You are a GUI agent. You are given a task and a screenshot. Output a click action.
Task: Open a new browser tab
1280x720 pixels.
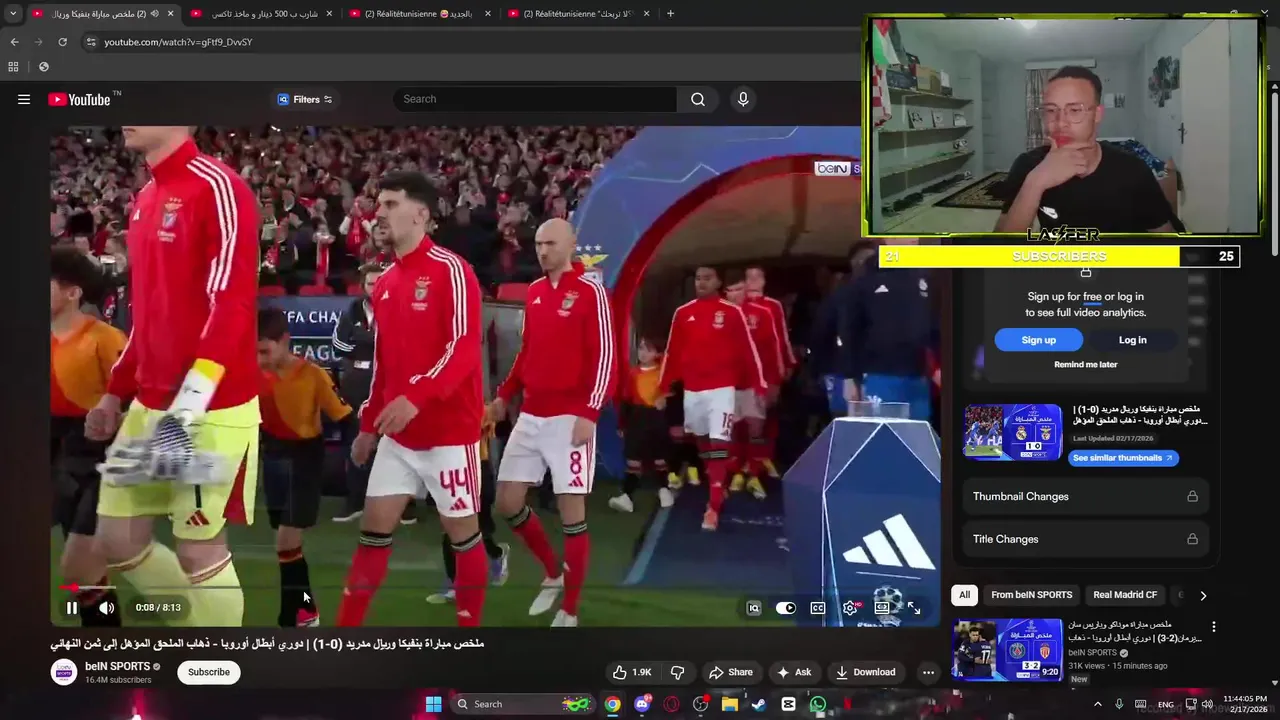point(670,14)
